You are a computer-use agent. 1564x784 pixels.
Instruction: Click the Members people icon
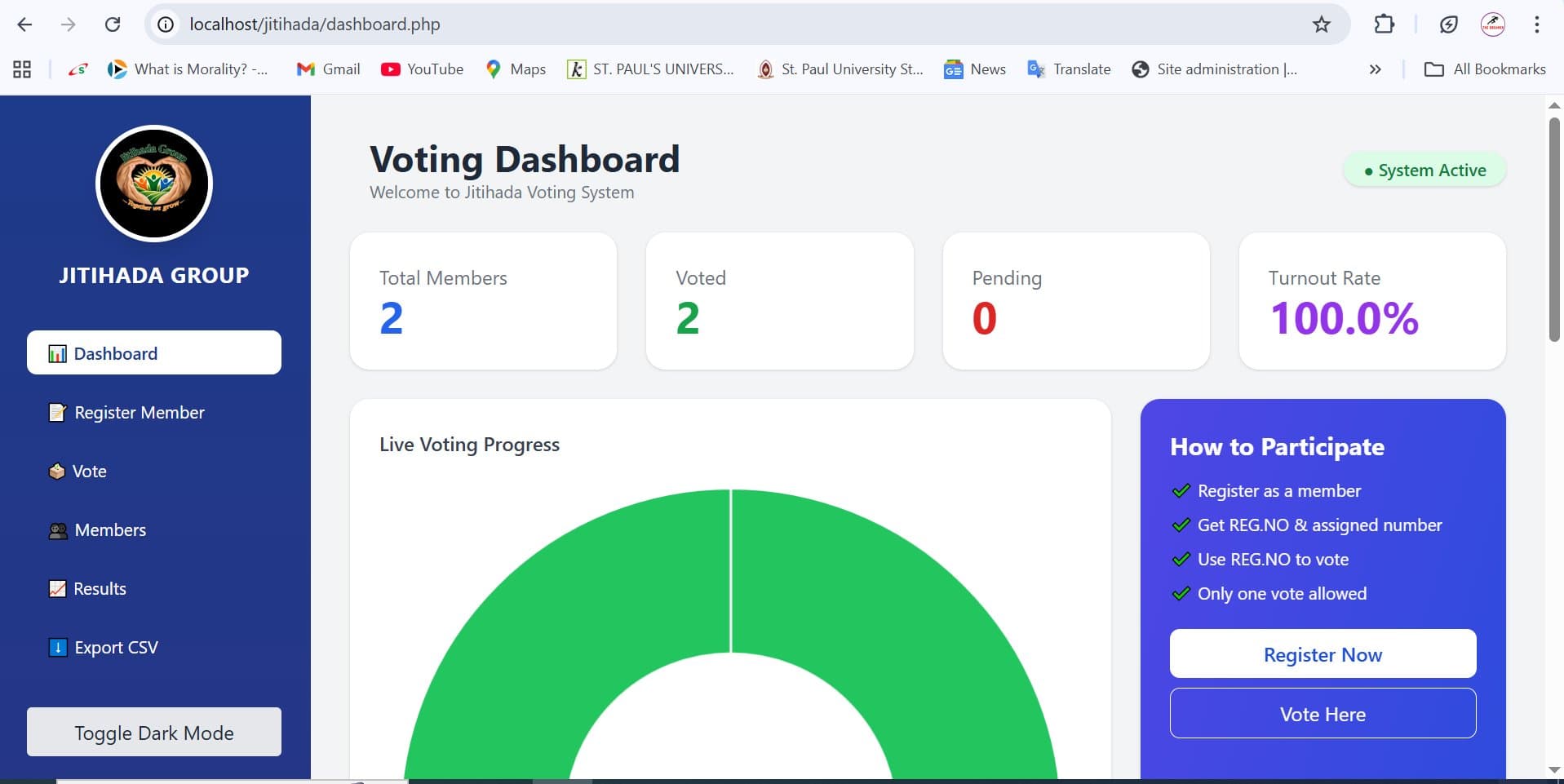coord(56,529)
